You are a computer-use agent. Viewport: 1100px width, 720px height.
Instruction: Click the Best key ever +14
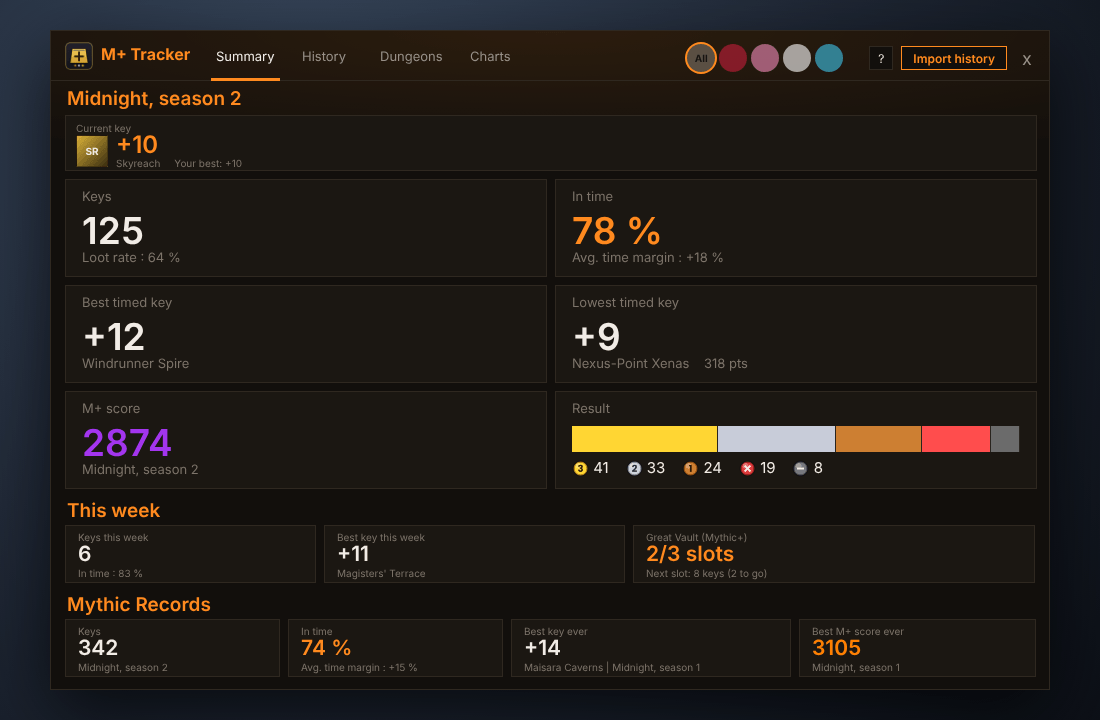tap(542, 648)
